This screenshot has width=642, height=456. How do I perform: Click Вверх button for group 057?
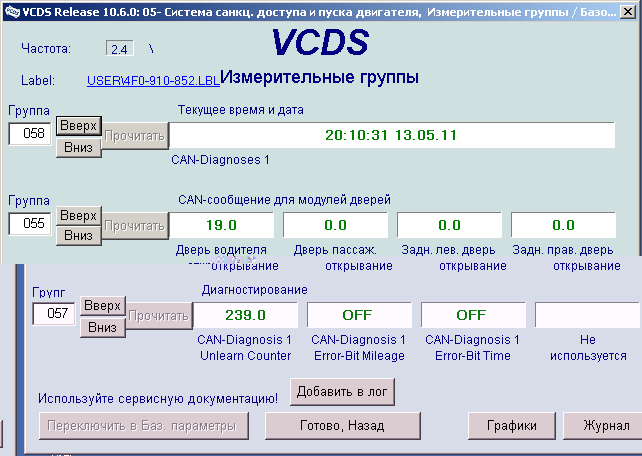(103, 306)
